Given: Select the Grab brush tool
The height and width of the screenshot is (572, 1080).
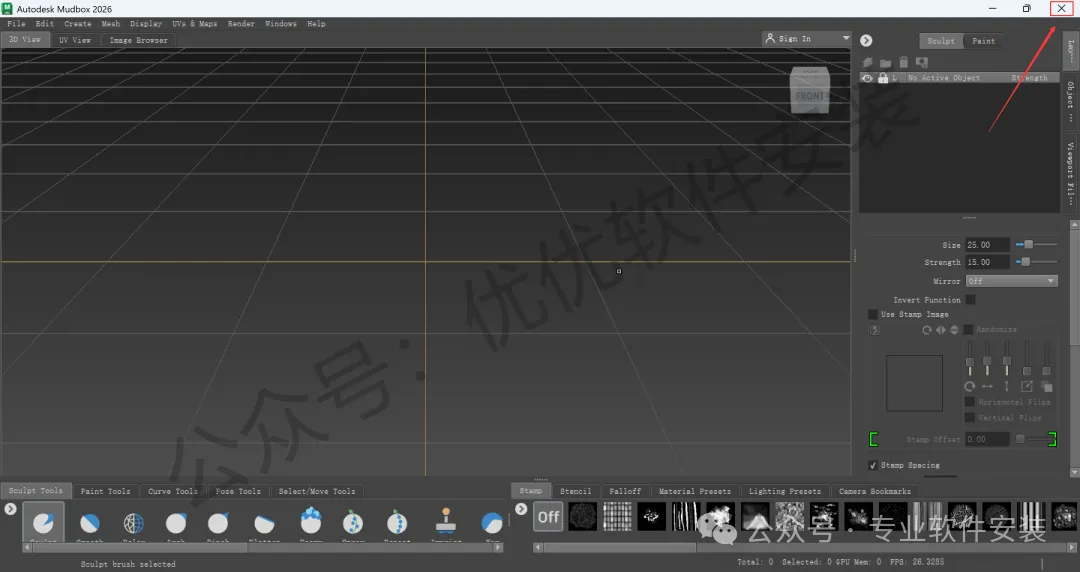Looking at the screenshot, I should click(x=176, y=524).
